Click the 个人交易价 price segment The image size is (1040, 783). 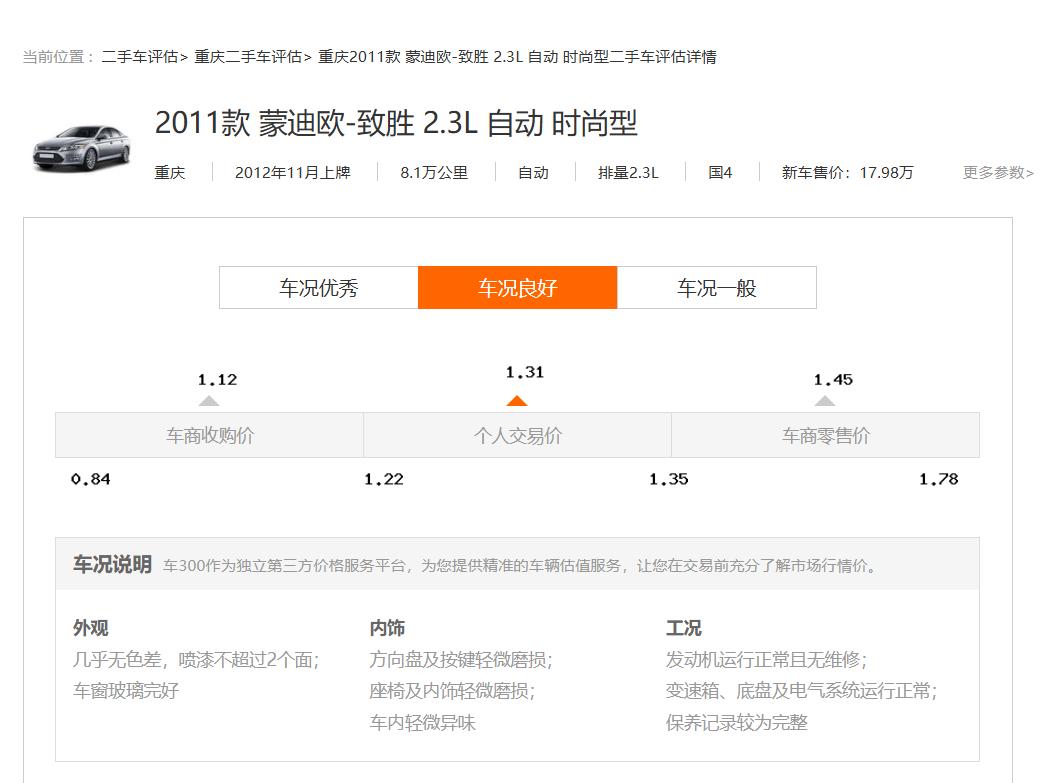(517, 436)
